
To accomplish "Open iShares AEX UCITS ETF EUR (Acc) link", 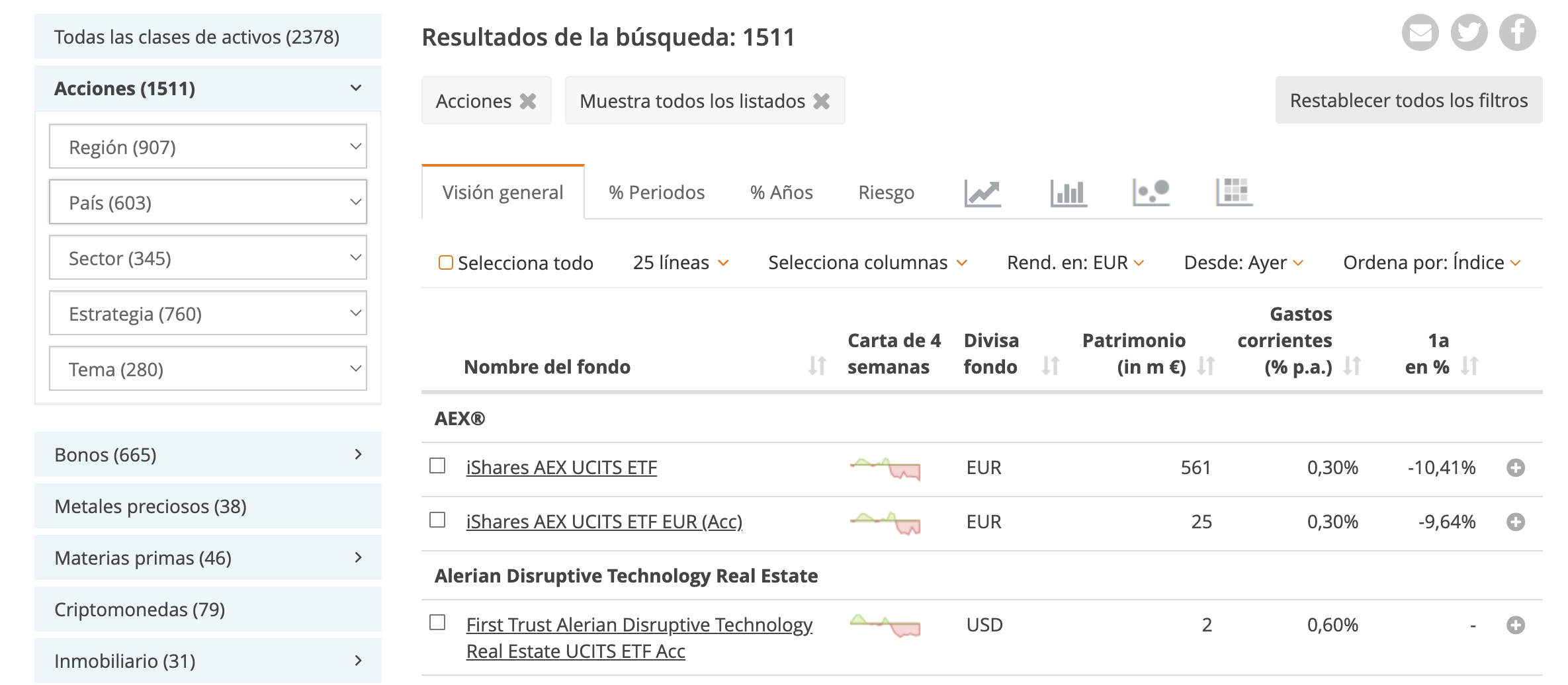I will [604, 522].
